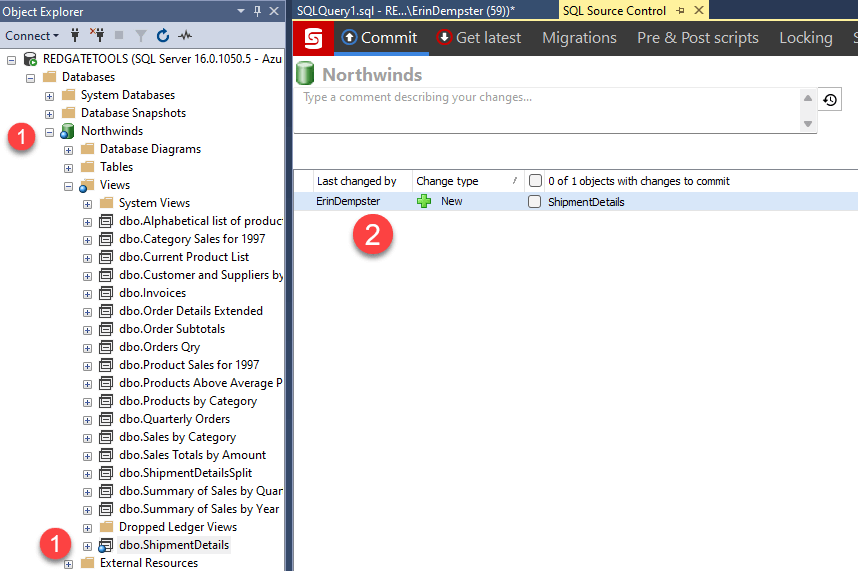
Task: Open the Activity Monitor pulse icon
Action: pyautogui.click(x=185, y=36)
